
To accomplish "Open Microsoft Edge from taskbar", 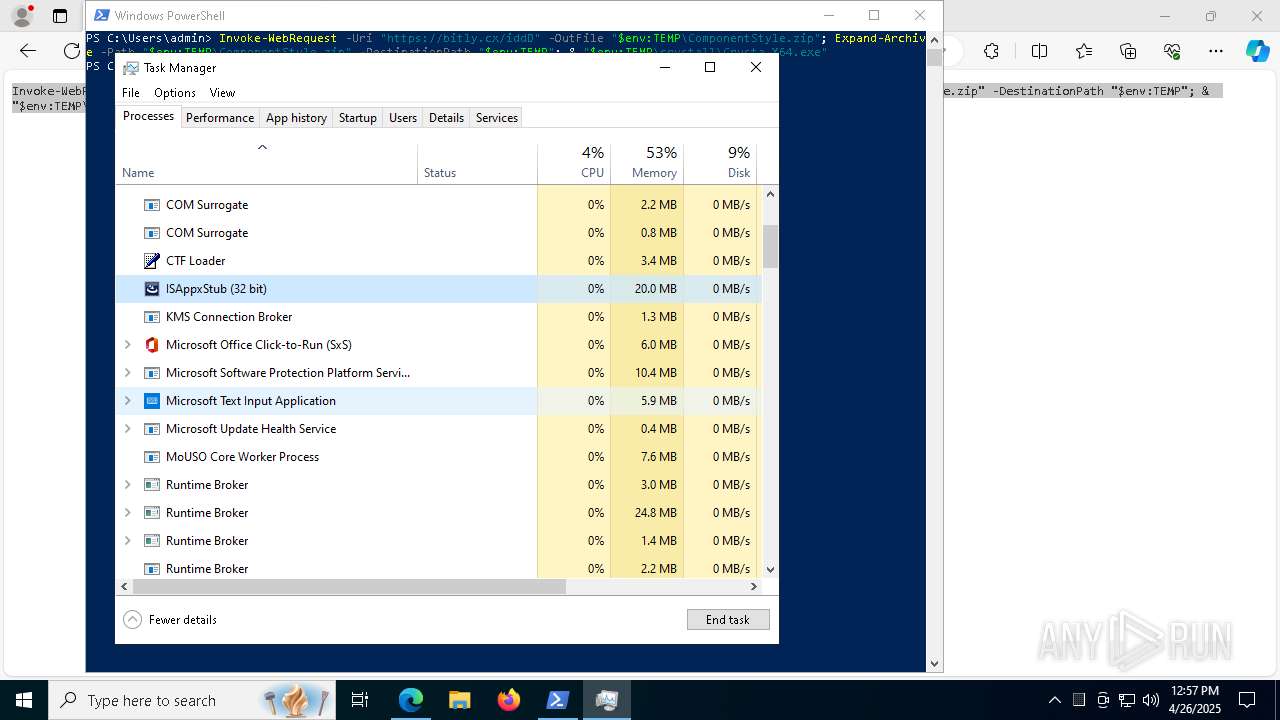I will coord(411,700).
